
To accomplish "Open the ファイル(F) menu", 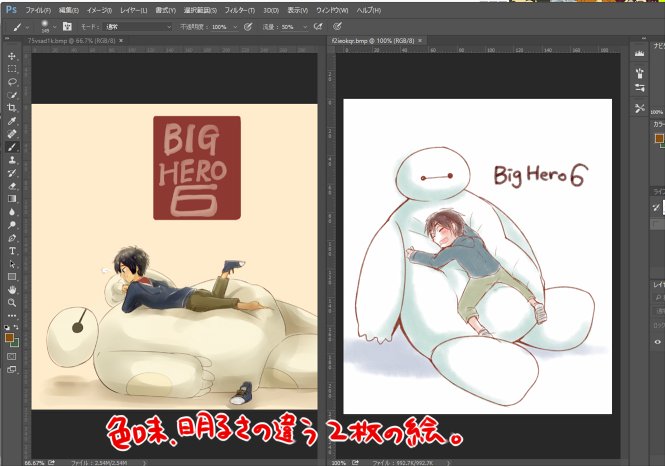I will pos(38,10).
